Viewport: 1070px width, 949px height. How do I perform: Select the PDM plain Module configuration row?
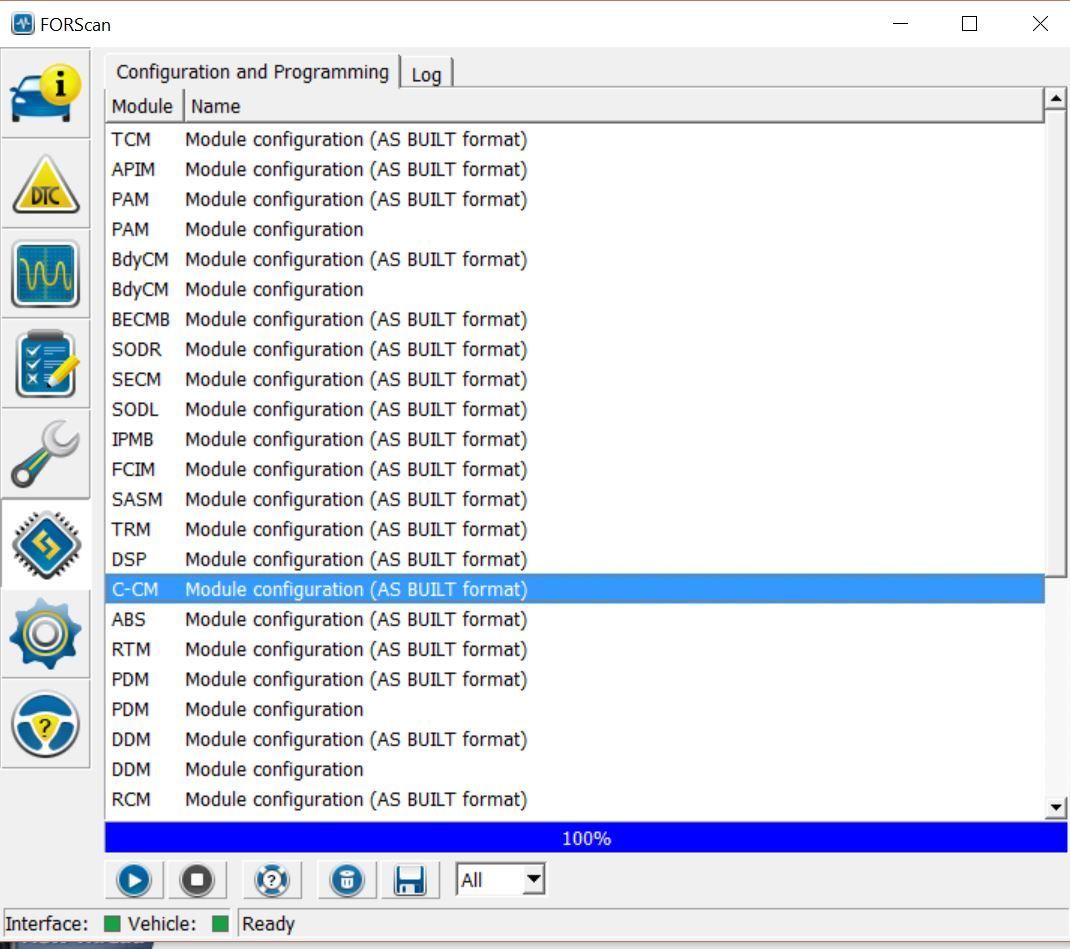coord(575,710)
